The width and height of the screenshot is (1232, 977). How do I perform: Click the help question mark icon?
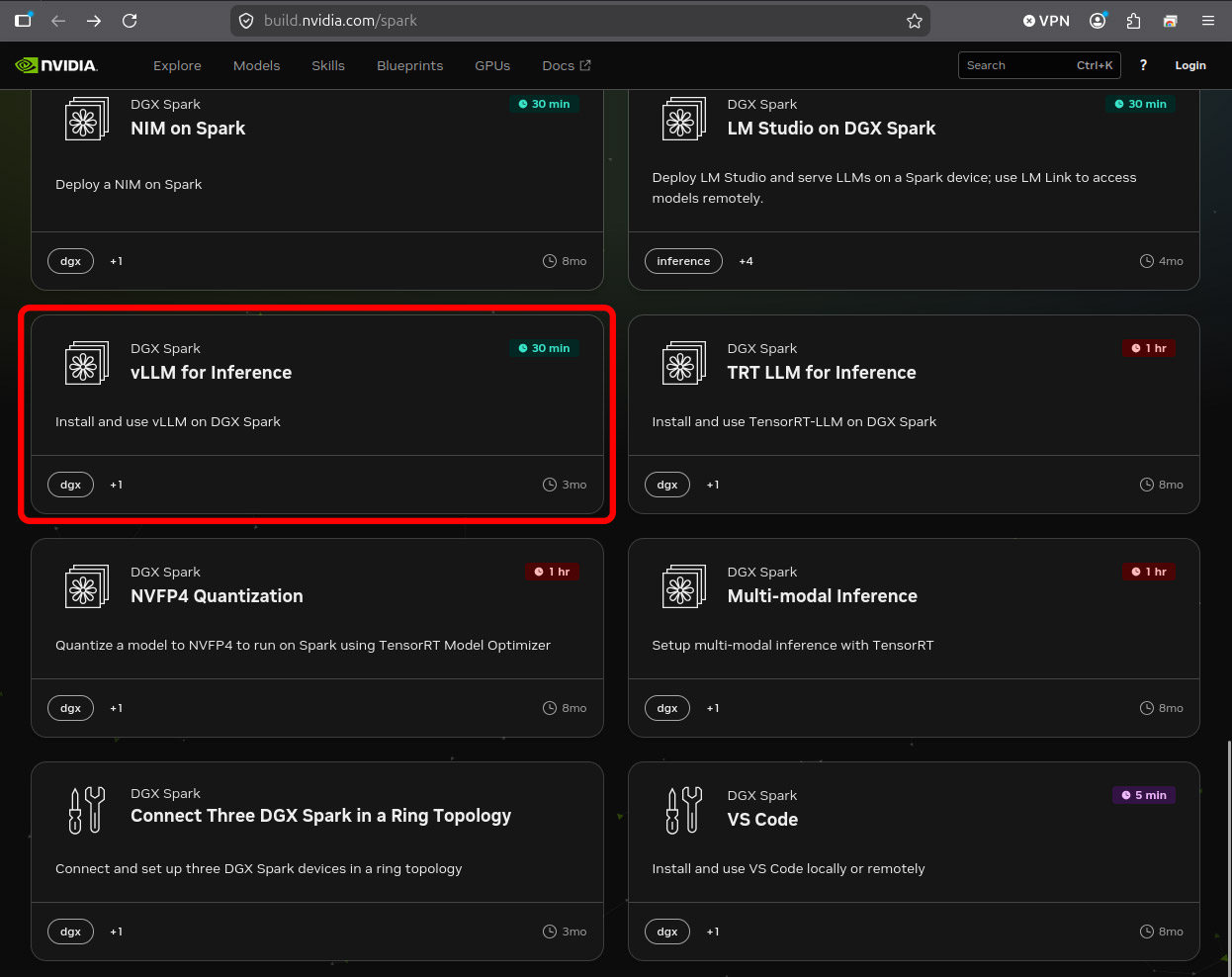[1143, 65]
